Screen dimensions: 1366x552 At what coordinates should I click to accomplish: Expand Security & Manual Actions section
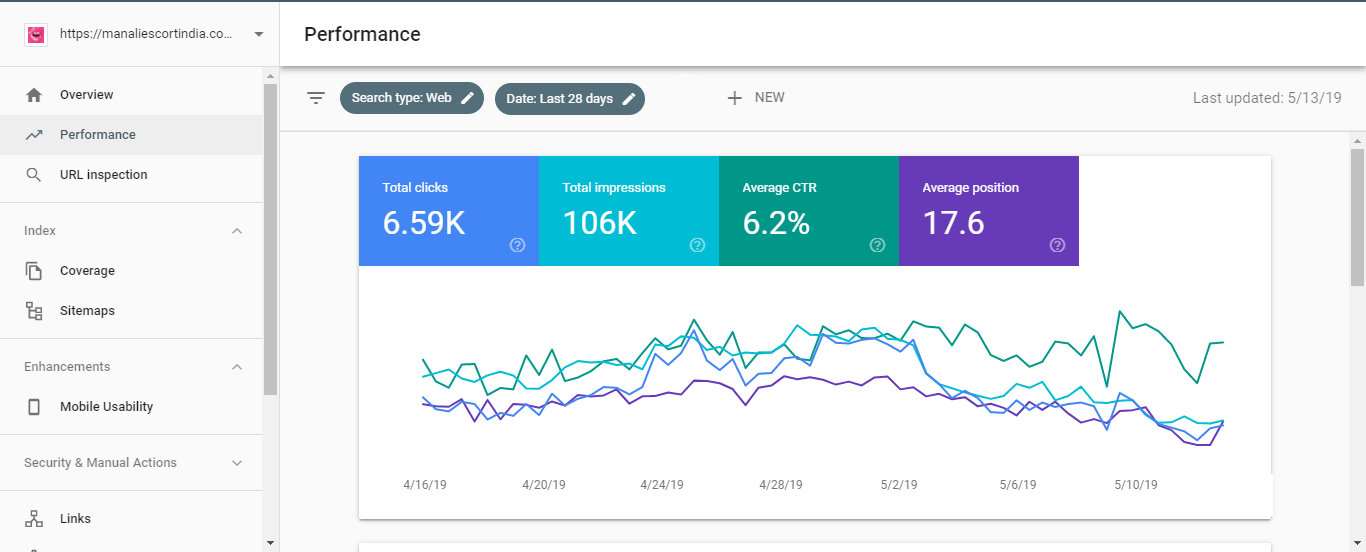[x=237, y=463]
